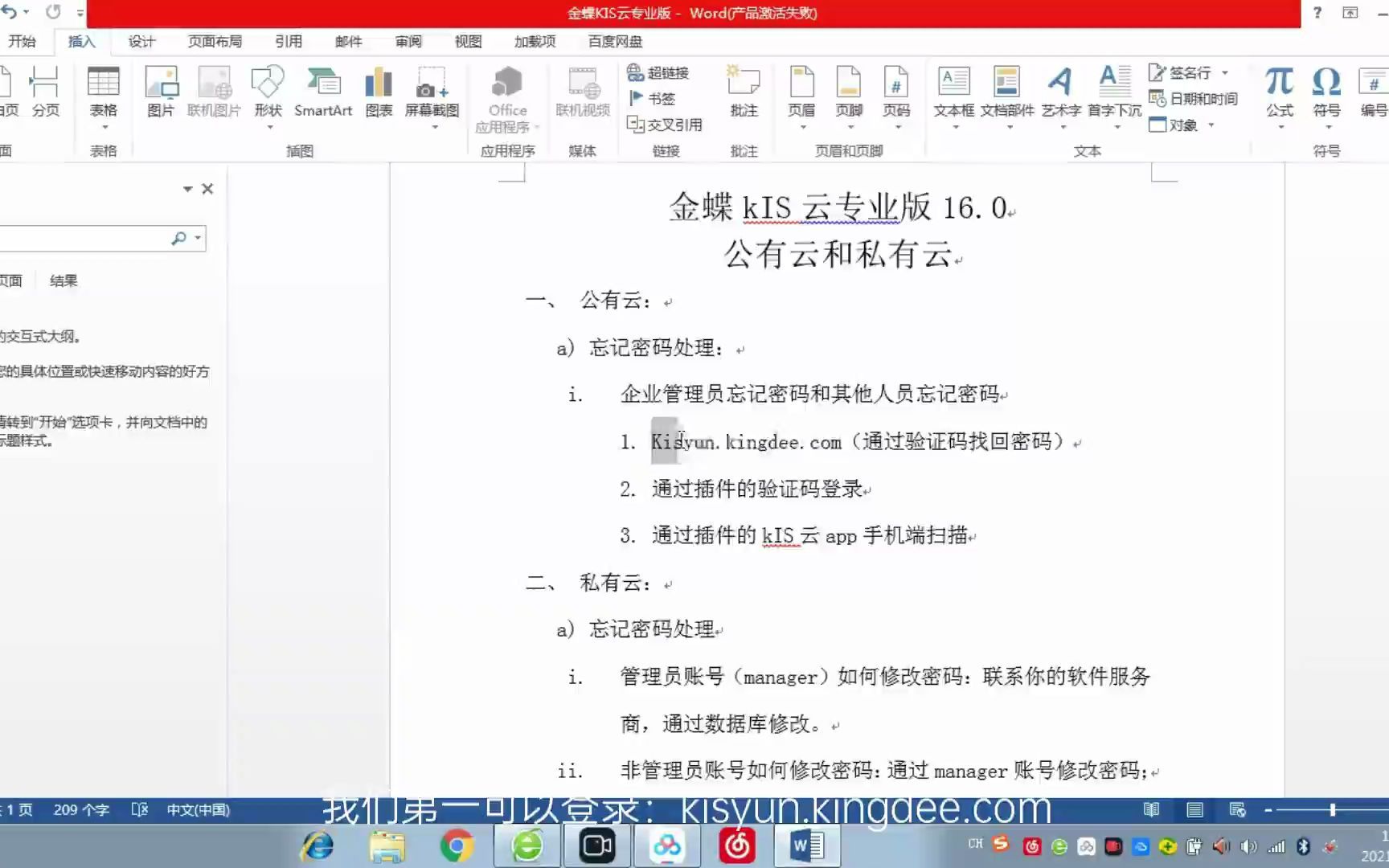Click the Word icon in taskbar
The height and width of the screenshot is (868, 1389).
pos(807,845)
